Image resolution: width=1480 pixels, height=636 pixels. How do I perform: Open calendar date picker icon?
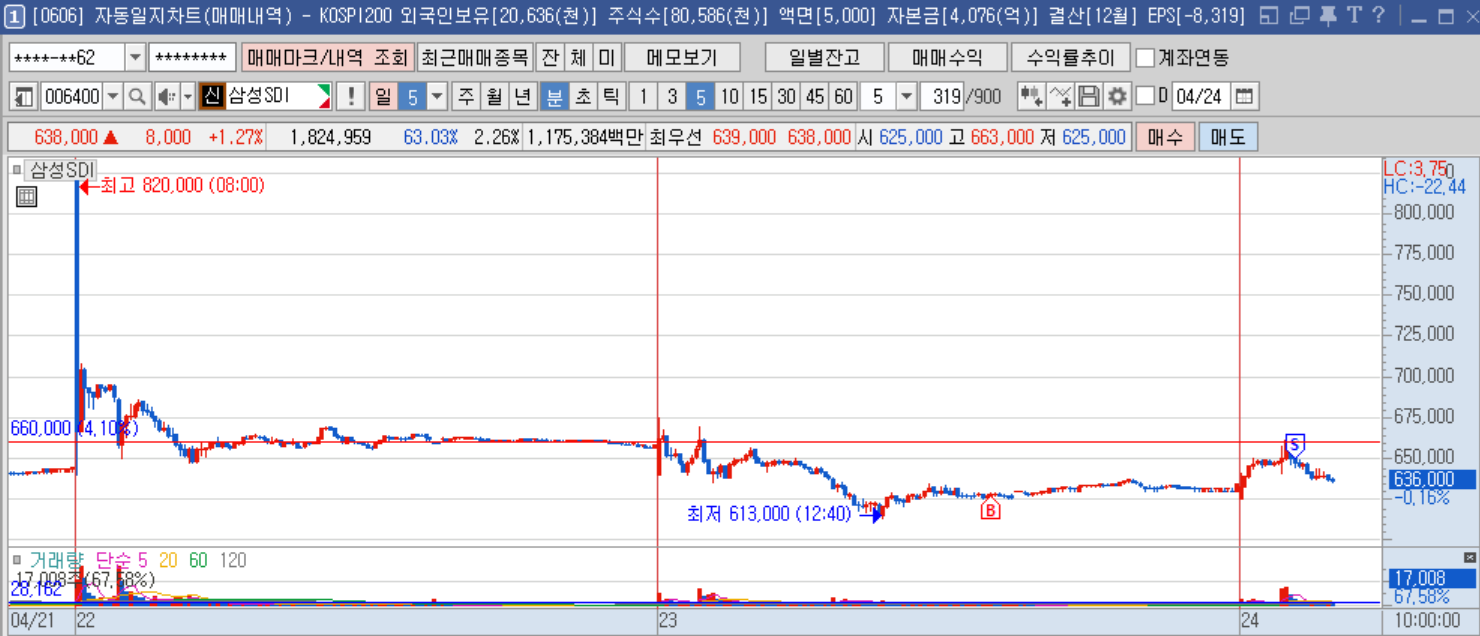[1244, 97]
